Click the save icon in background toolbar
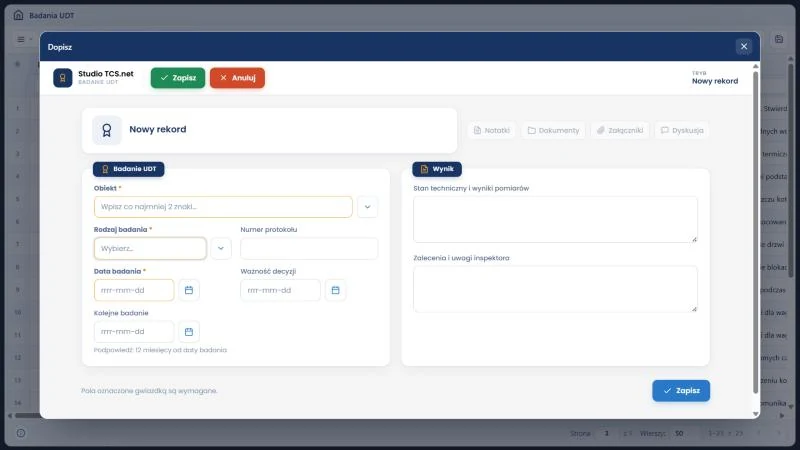Image resolution: width=800 pixels, height=450 pixels. click(x=779, y=39)
